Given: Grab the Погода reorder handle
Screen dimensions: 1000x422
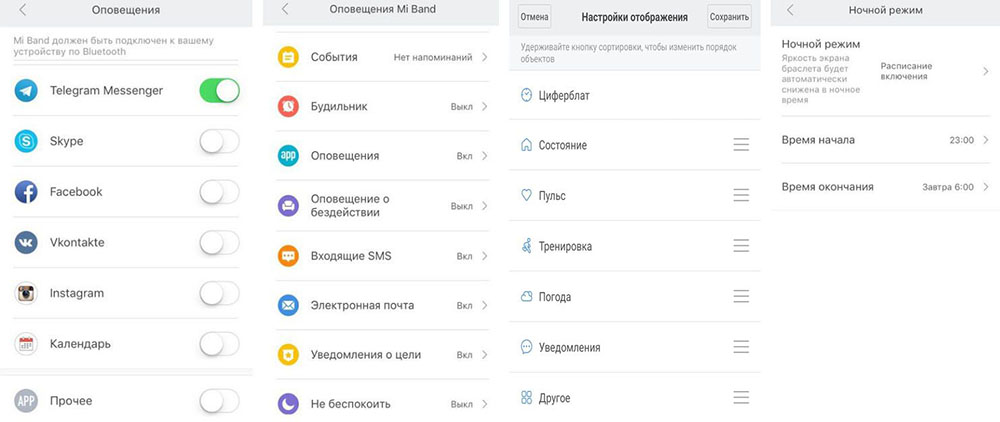Looking at the screenshot, I should coord(741,297).
